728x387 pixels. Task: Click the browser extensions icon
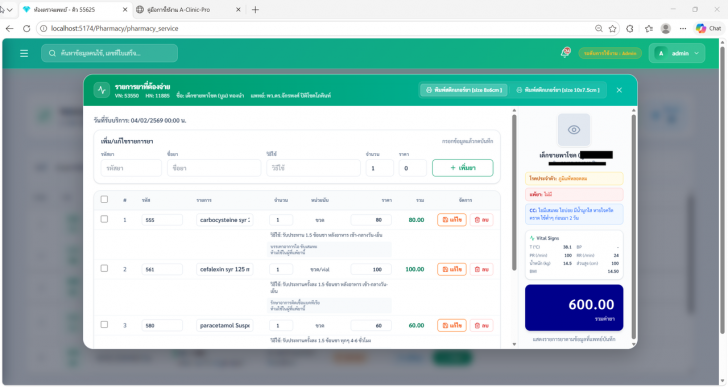click(630, 28)
